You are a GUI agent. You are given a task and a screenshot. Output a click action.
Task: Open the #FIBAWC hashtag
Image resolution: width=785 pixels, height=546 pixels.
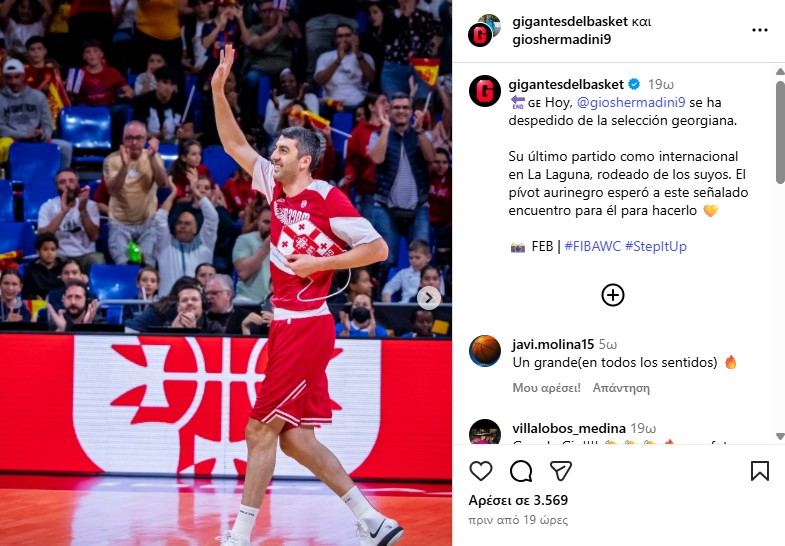[592, 246]
